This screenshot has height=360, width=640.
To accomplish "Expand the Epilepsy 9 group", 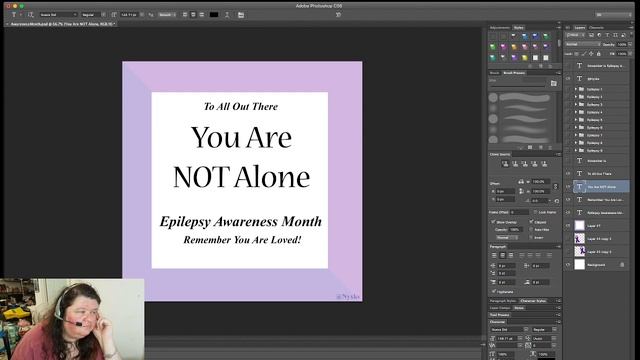I will [x=576, y=150].
